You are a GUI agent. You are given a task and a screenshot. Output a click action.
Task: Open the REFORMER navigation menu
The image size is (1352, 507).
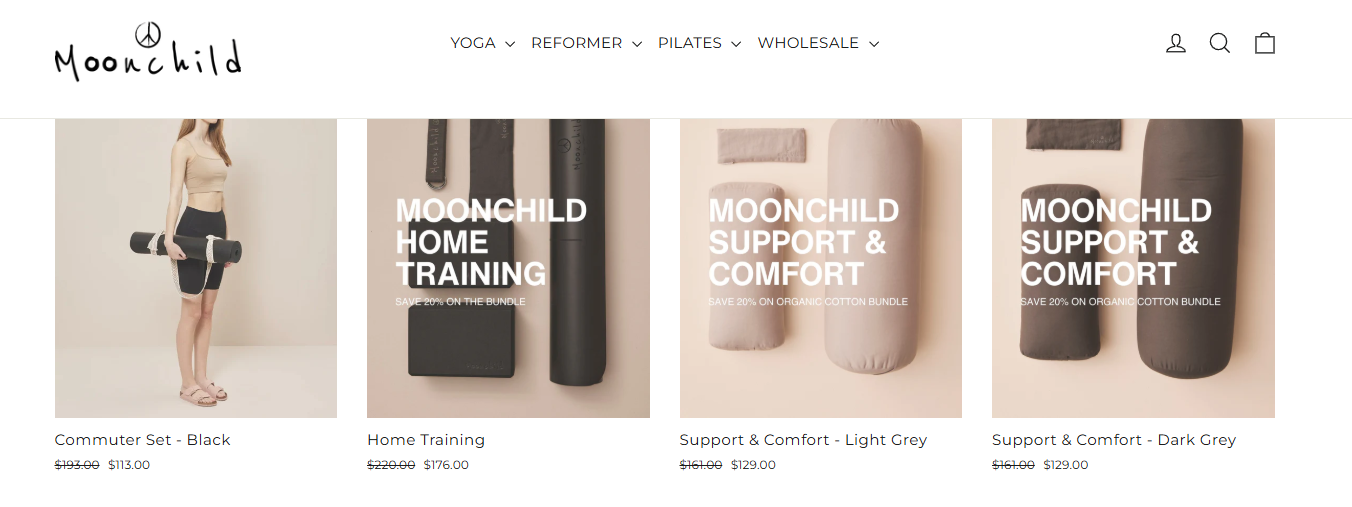click(x=577, y=43)
